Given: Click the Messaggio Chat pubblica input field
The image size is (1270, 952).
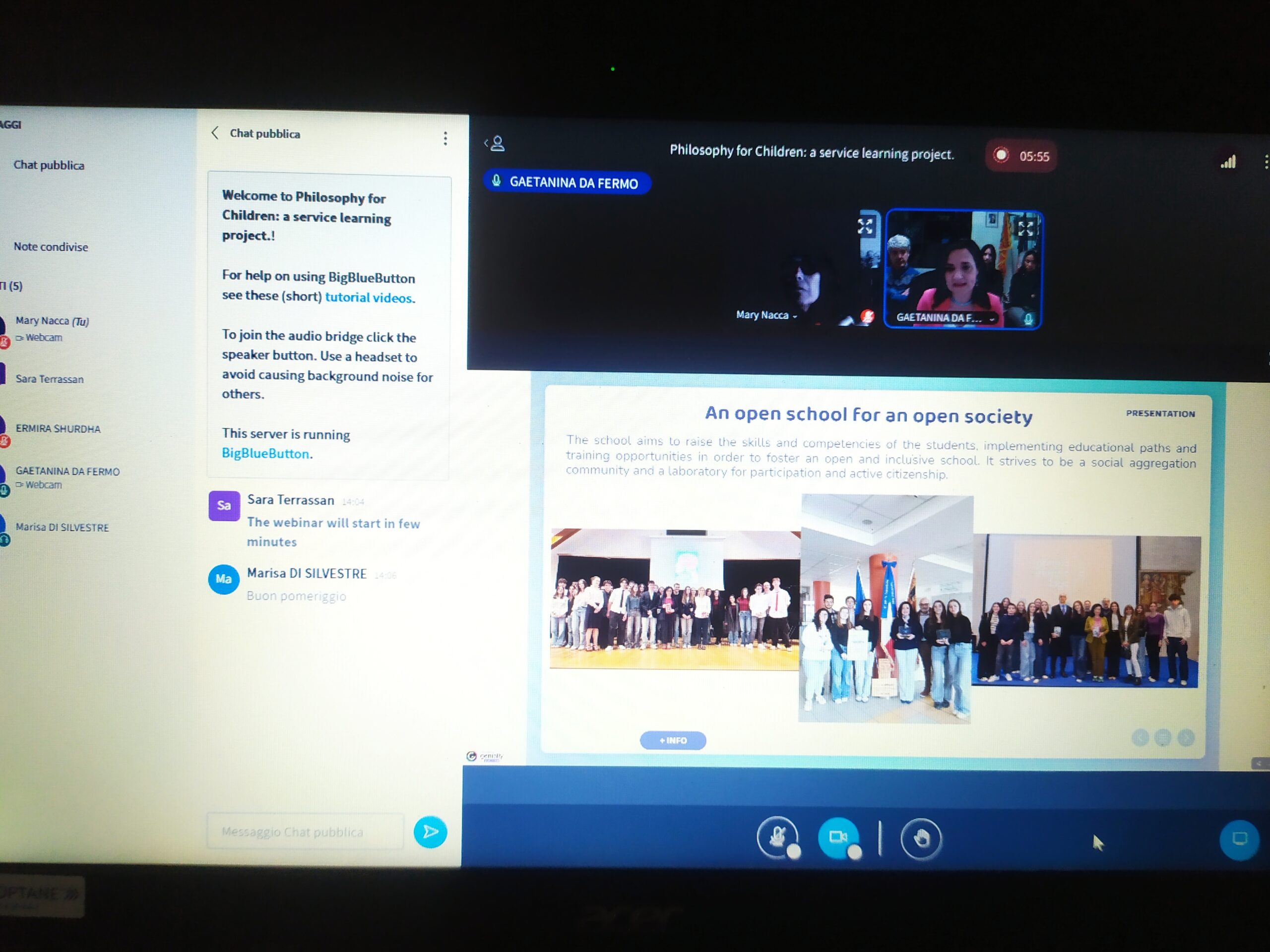Looking at the screenshot, I should (306, 832).
